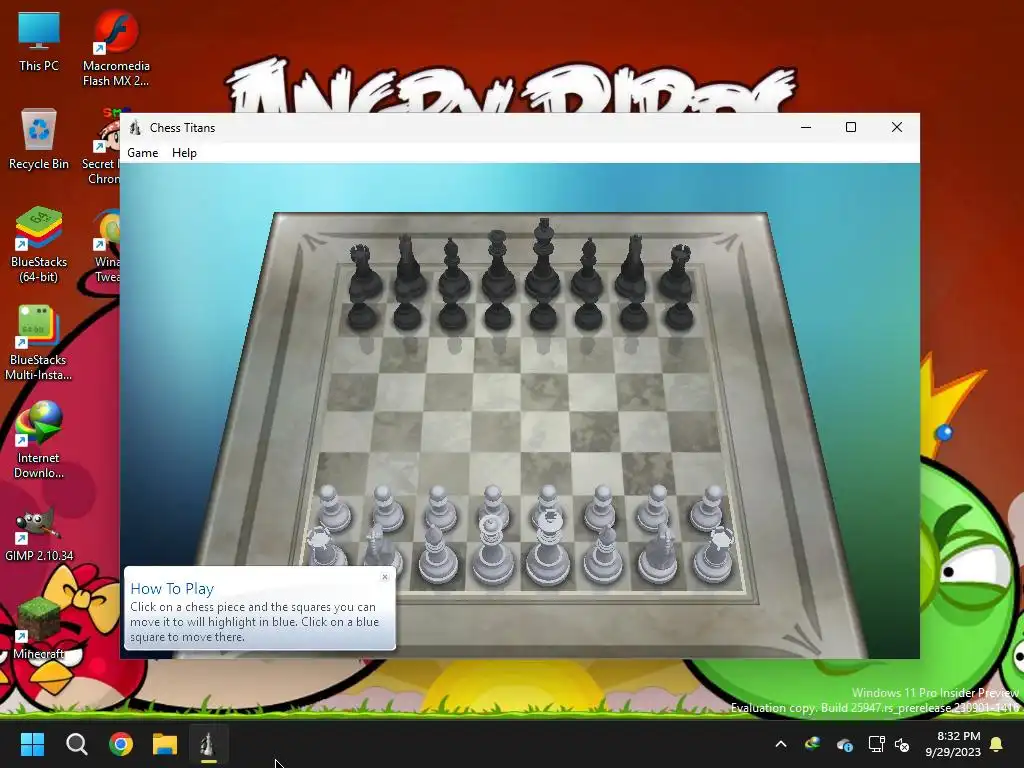
Task: Open This PC desktop icon
Action: click(39, 42)
